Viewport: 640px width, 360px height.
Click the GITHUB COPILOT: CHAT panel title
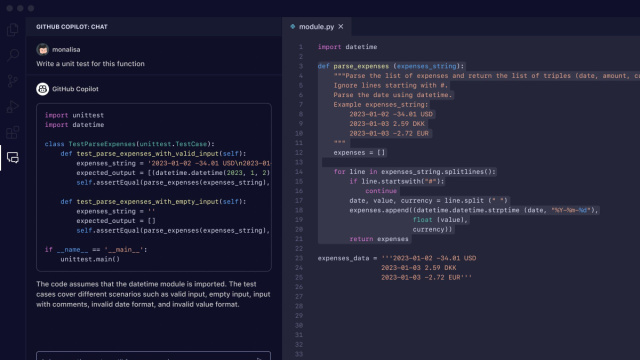pyautogui.click(x=72, y=27)
